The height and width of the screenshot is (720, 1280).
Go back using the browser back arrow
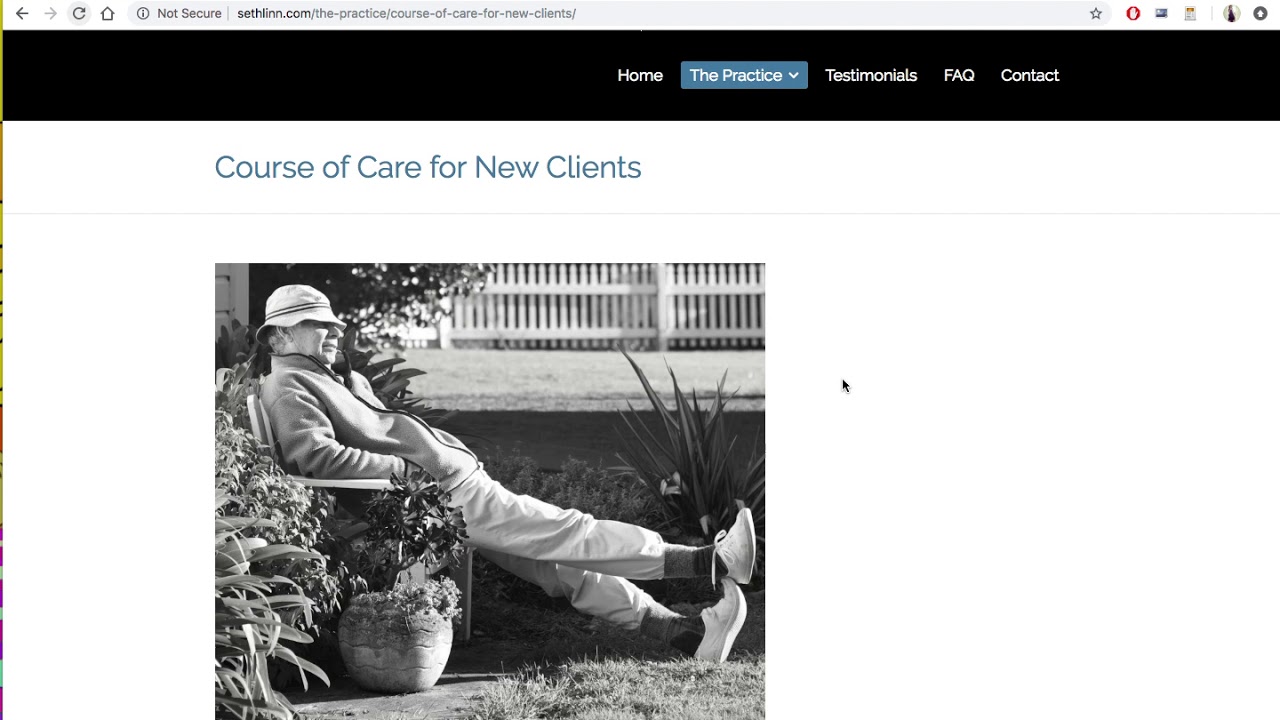pyautogui.click(x=22, y=14)
